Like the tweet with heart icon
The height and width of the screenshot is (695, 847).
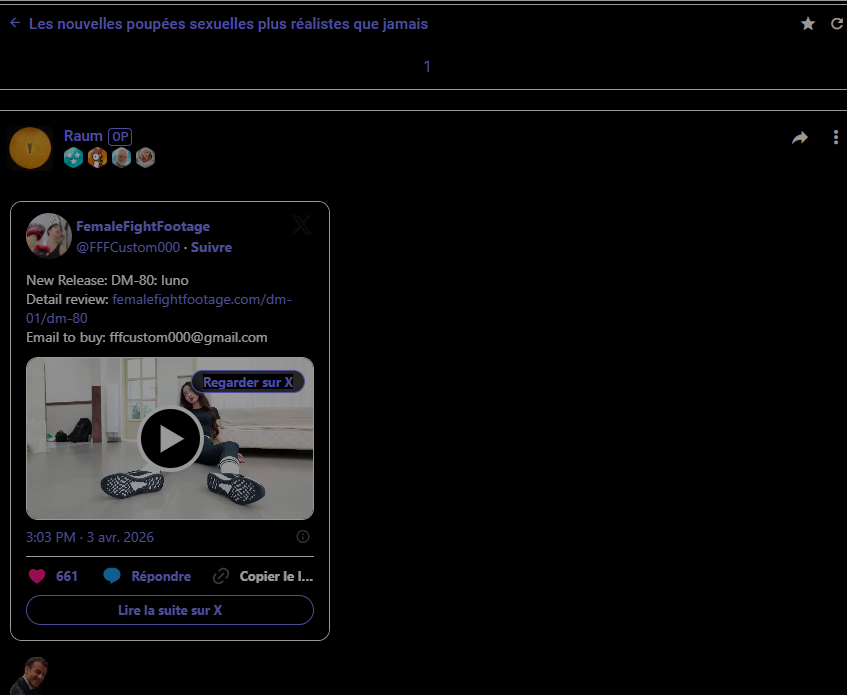point(37,576)
